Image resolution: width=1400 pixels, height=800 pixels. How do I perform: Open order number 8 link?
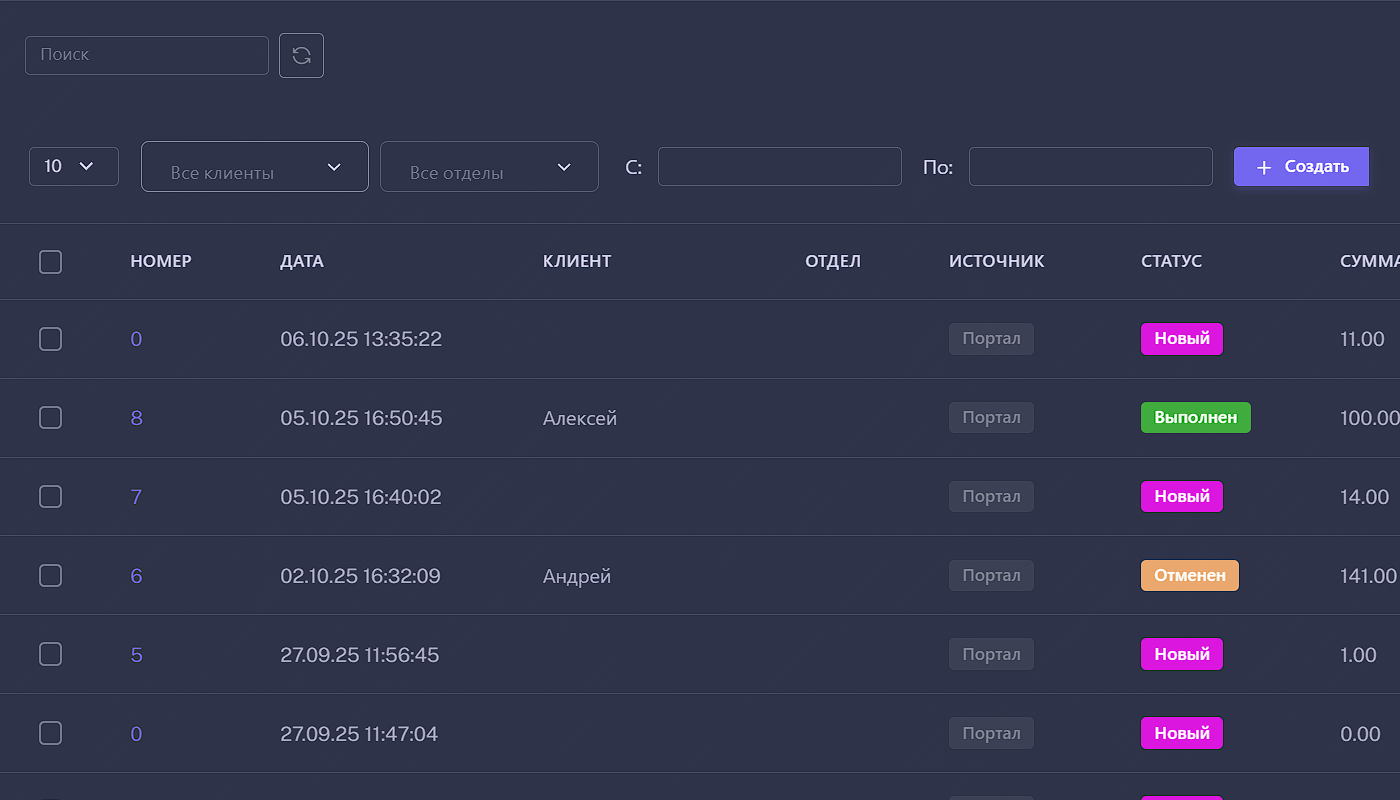coord(137,418)
